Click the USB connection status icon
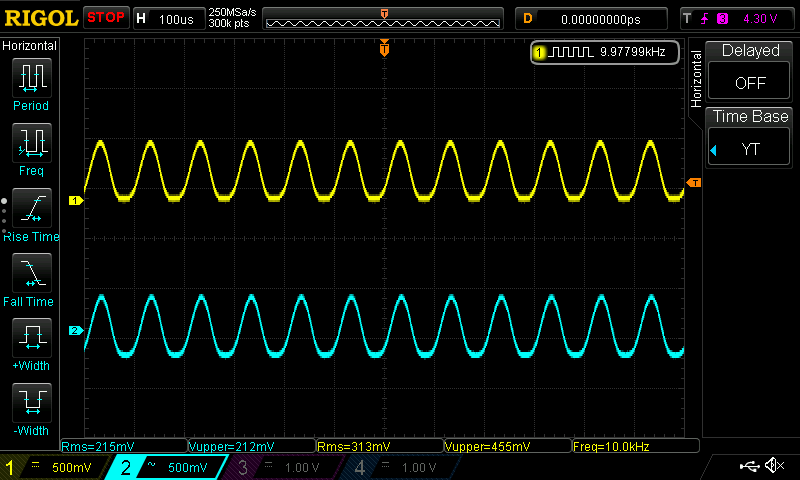Viewport: 800px width, 480px height. (x=748, y=466)
